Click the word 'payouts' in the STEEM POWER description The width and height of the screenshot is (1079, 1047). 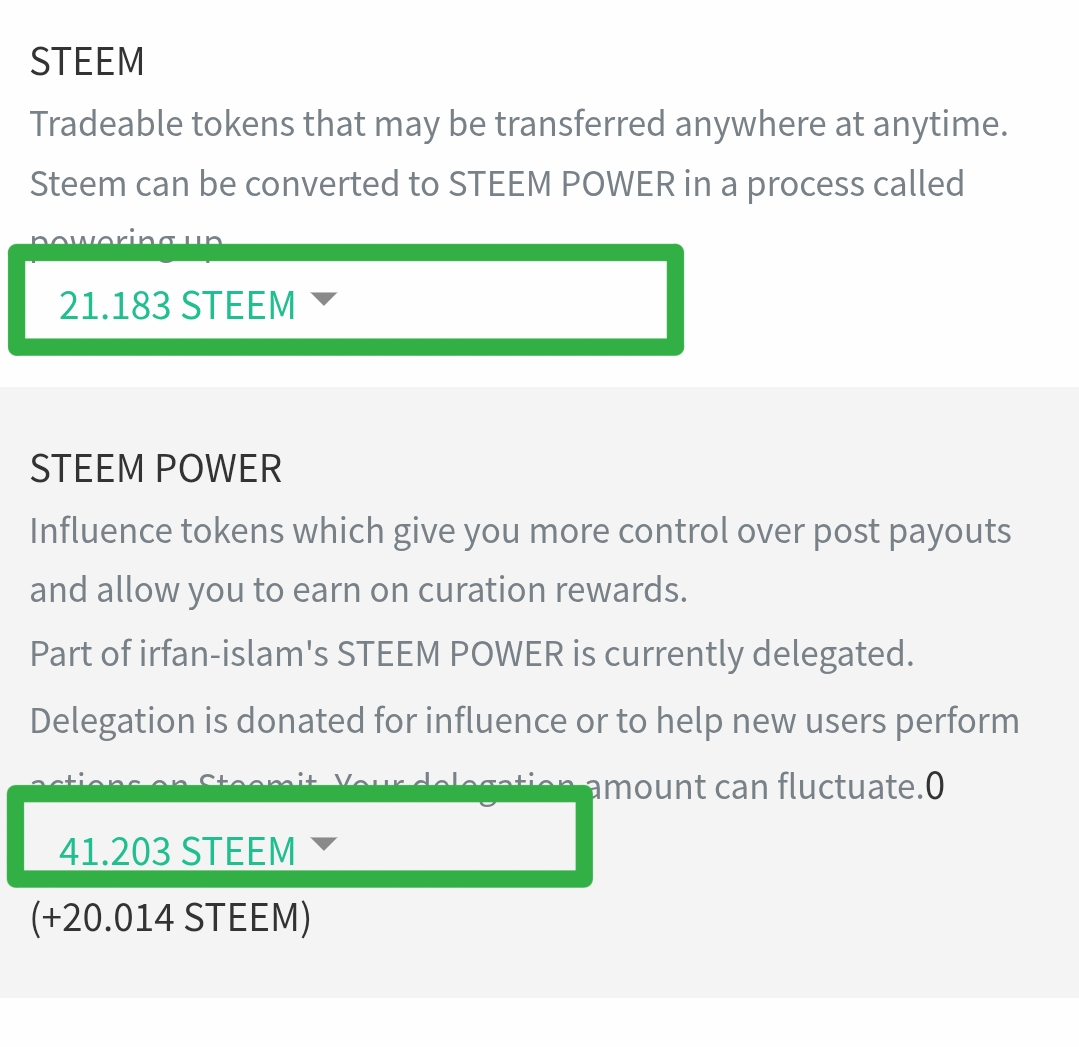pyautogui.click(x=947, y=533)
